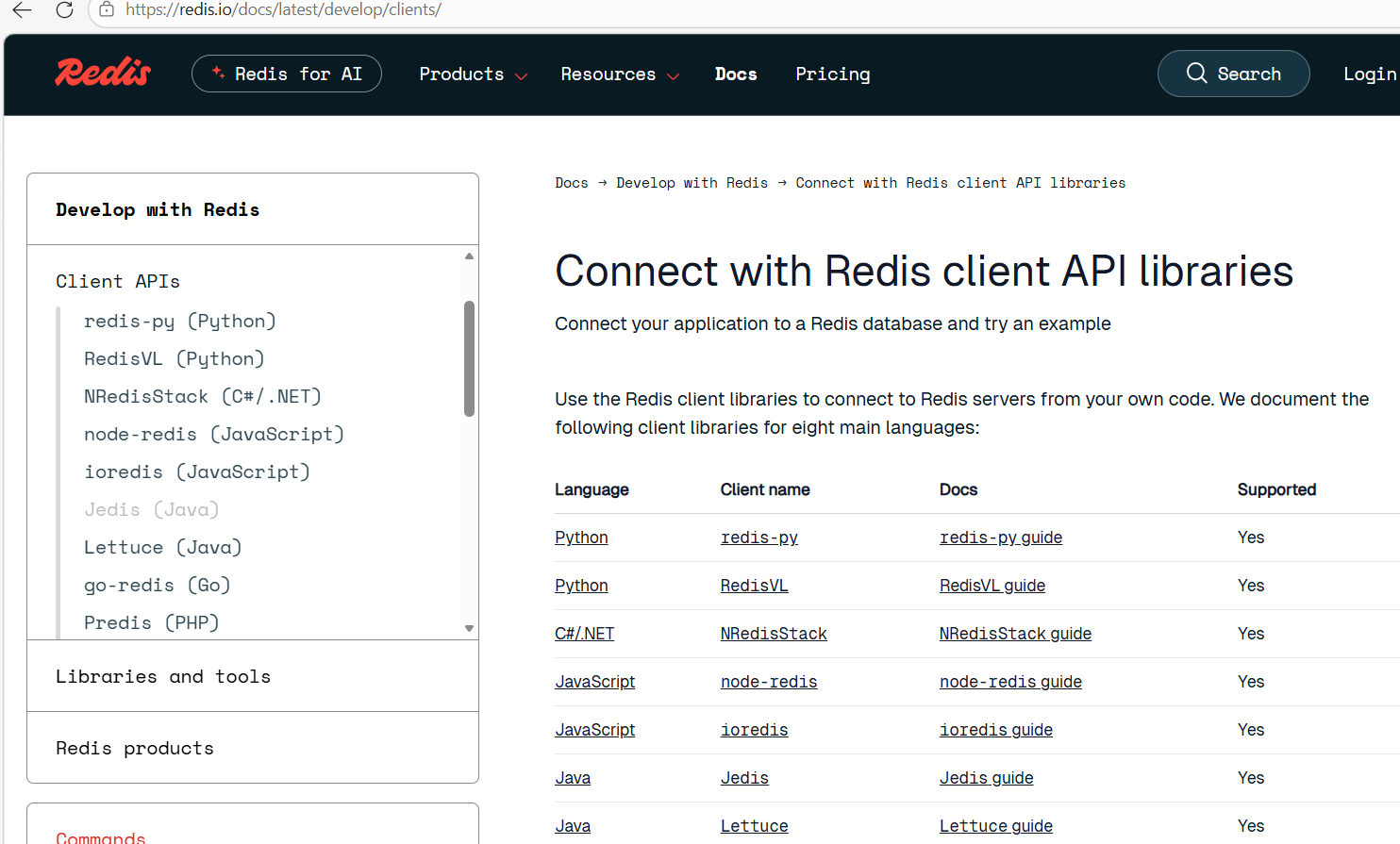This screenshot has width=1400, height=844.
Task: Open the Jedis client link
Action: [744, 778]
